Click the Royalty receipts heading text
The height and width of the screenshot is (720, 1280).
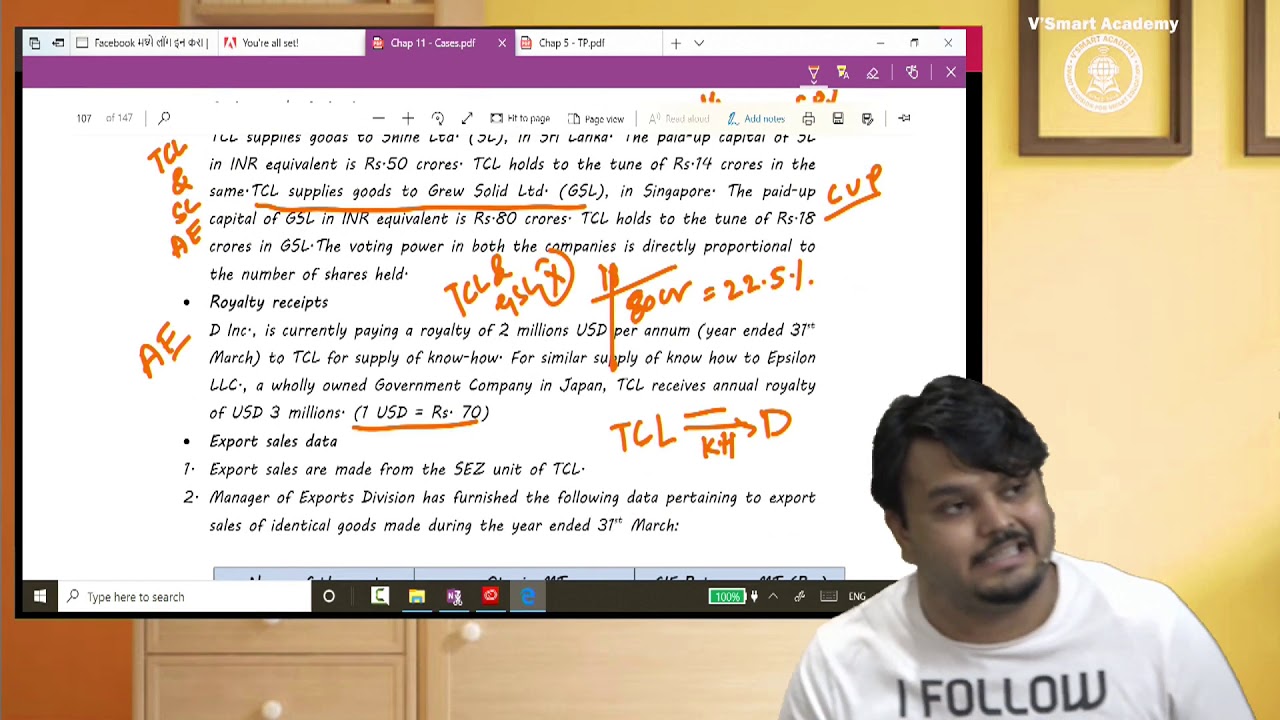[x=268, y=302]
